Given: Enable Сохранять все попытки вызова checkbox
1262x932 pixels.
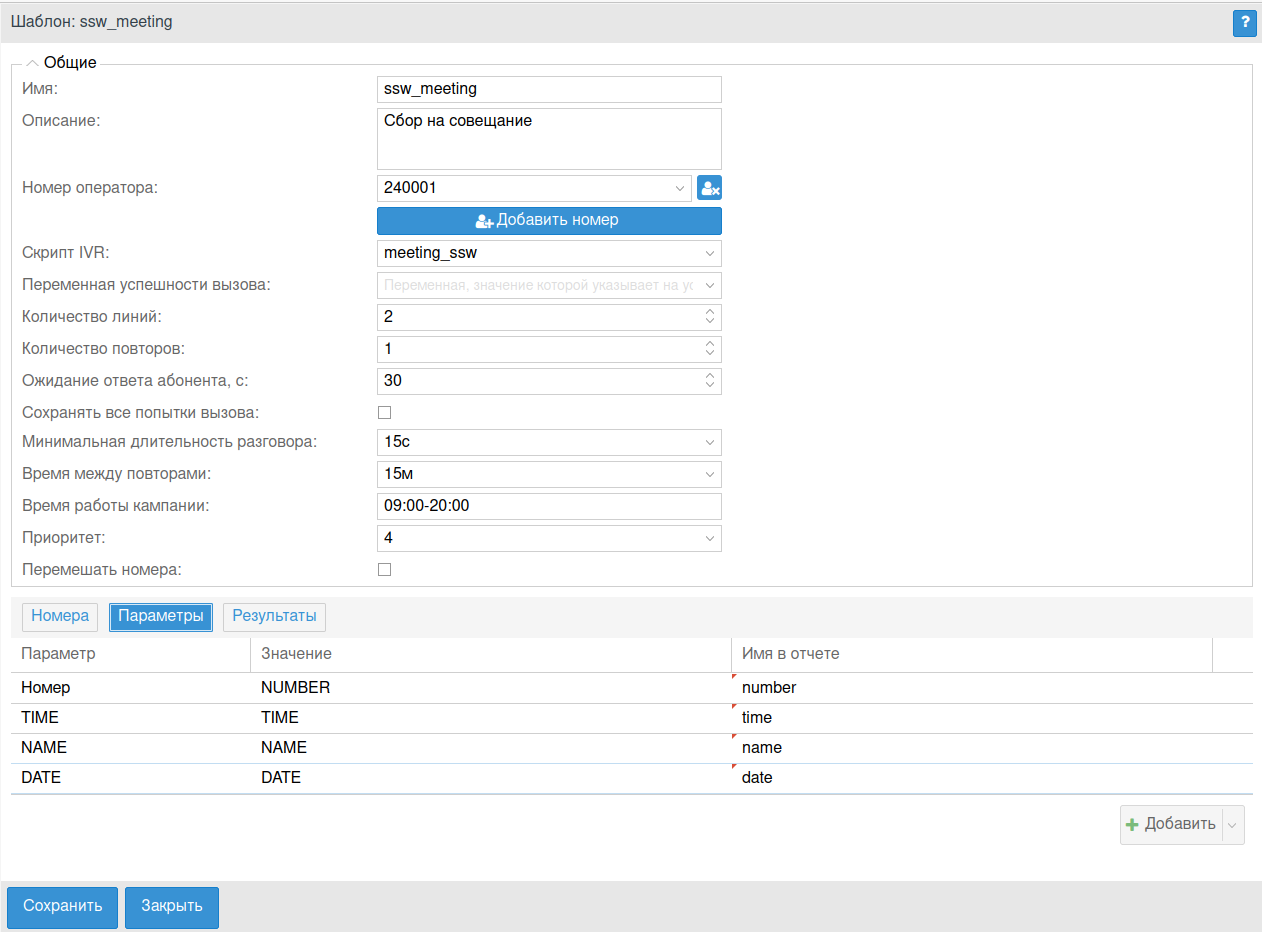Looking at the screenshot, I should pos(384,412).
